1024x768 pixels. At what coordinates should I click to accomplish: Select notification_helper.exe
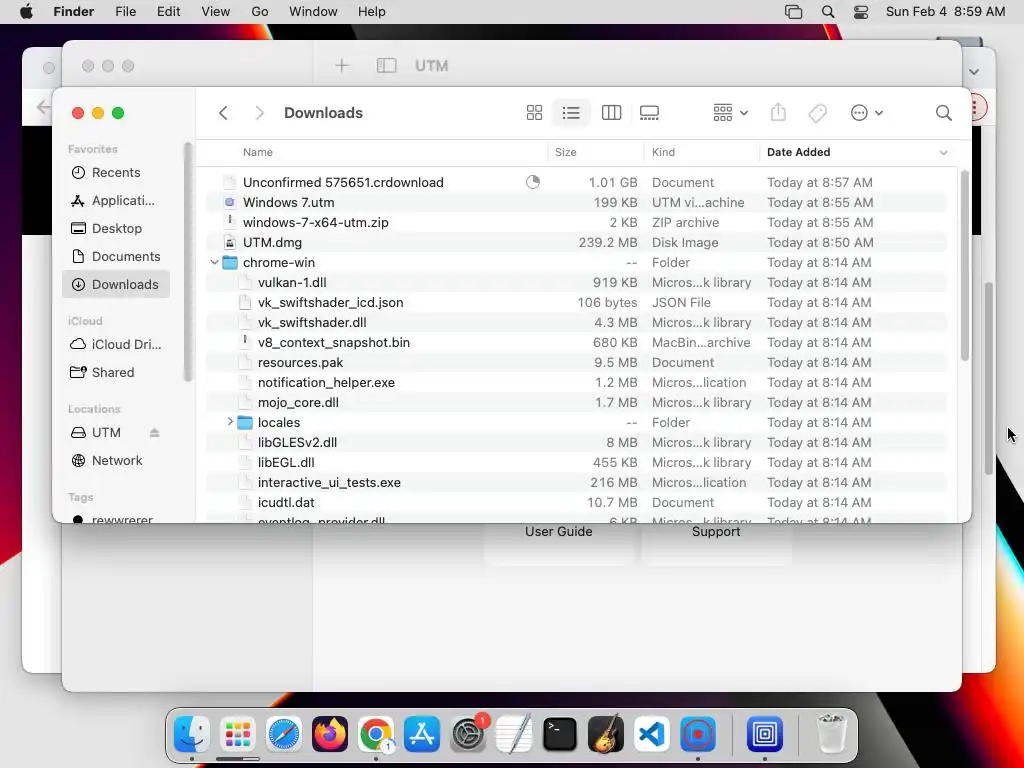coord(577,383)
